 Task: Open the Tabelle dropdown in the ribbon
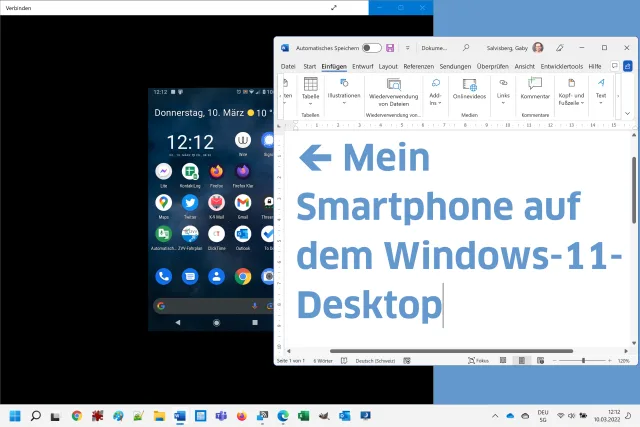[x=310, y=92]
